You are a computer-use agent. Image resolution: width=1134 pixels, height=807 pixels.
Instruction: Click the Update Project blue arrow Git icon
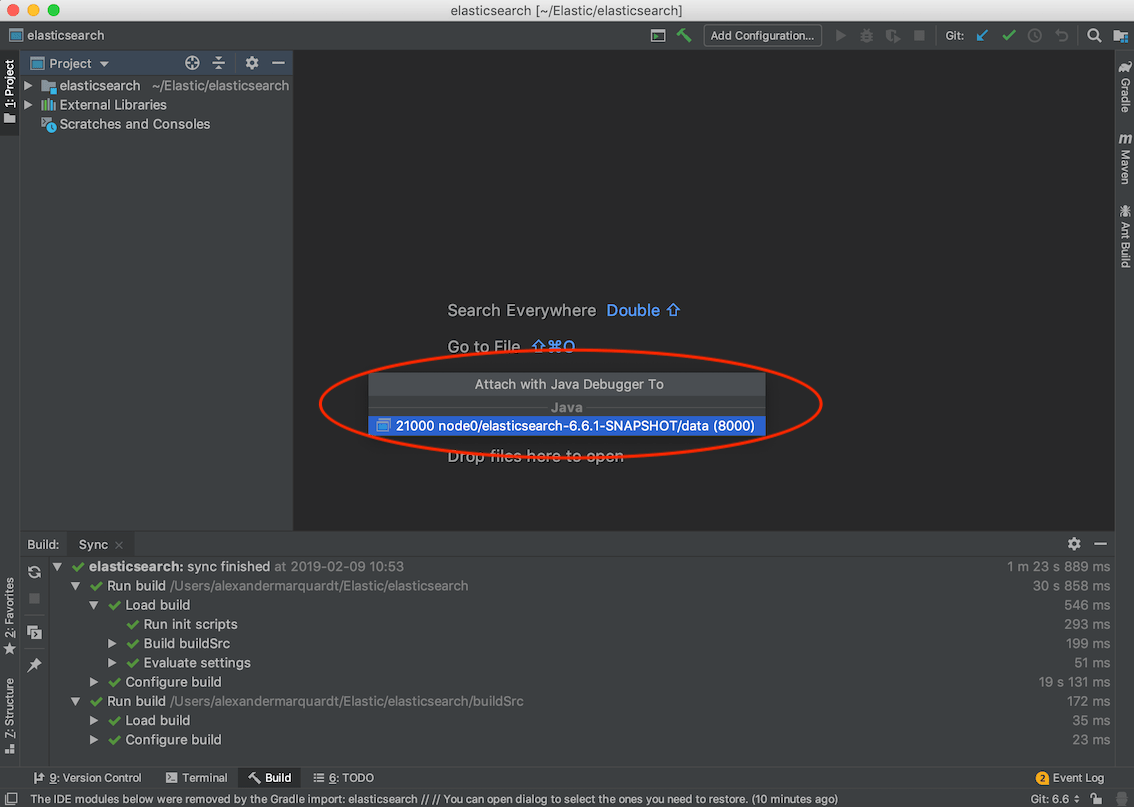pos(981,35)
